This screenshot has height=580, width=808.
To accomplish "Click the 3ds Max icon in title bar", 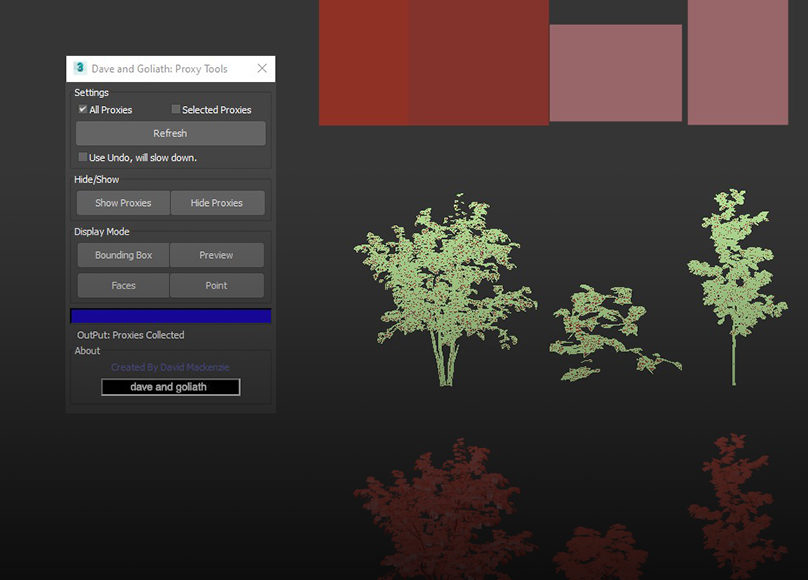I will coord(80,68).
